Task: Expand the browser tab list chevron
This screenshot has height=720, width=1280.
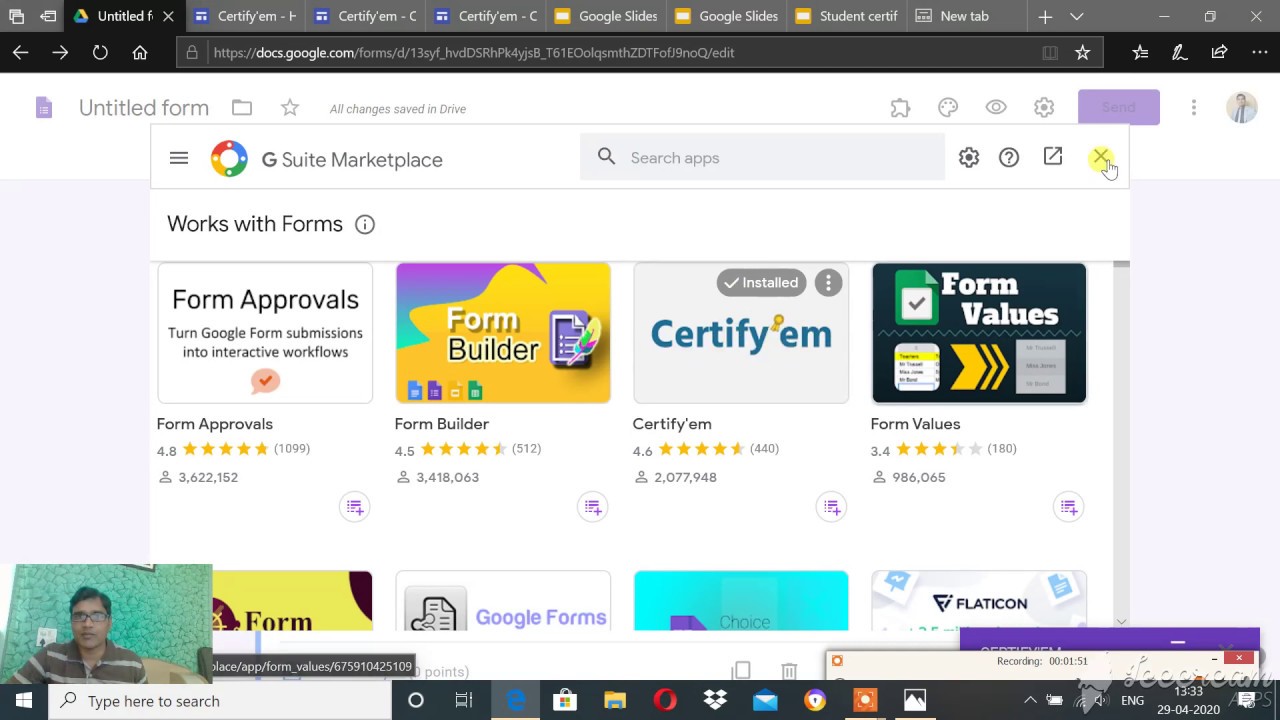Action: (x=1076, y=17)
